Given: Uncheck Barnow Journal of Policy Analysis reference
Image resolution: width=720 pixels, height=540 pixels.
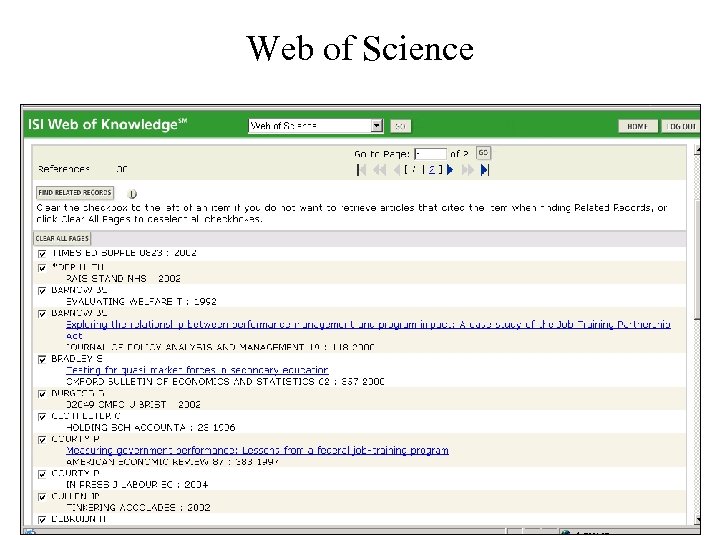Looking at the screenshot, I should 42,314.
